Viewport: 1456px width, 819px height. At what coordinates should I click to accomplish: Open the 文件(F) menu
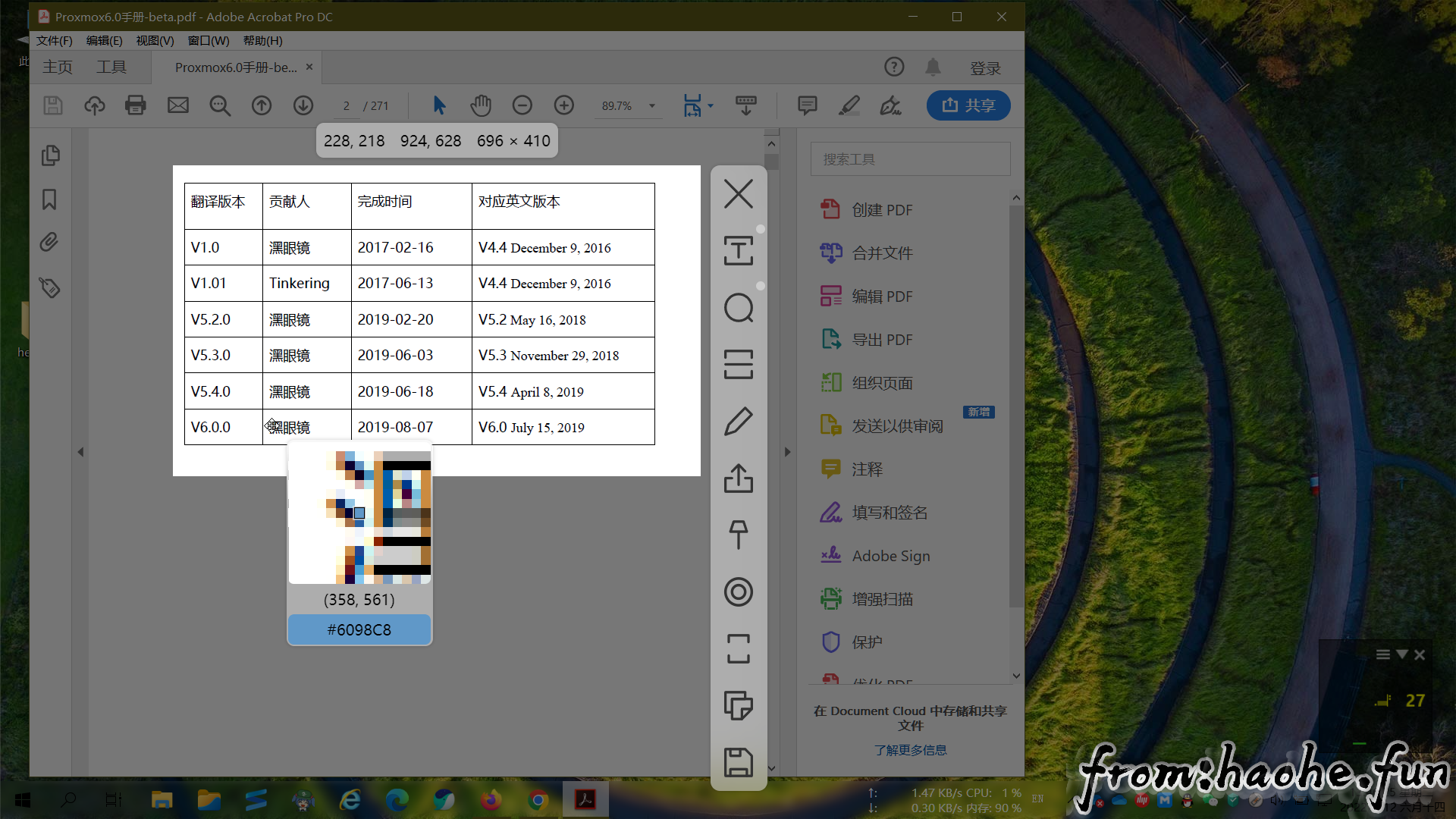55,41
